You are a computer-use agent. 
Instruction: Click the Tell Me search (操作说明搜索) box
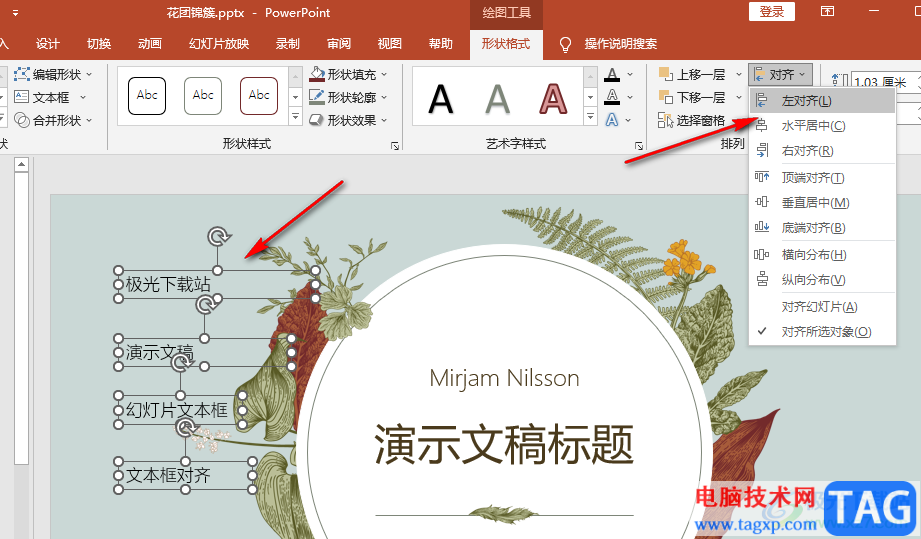coord(620,44)
